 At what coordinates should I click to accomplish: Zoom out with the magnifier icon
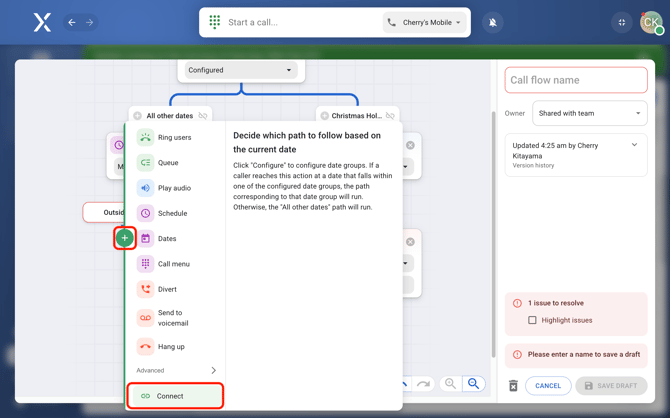(451, 384)
